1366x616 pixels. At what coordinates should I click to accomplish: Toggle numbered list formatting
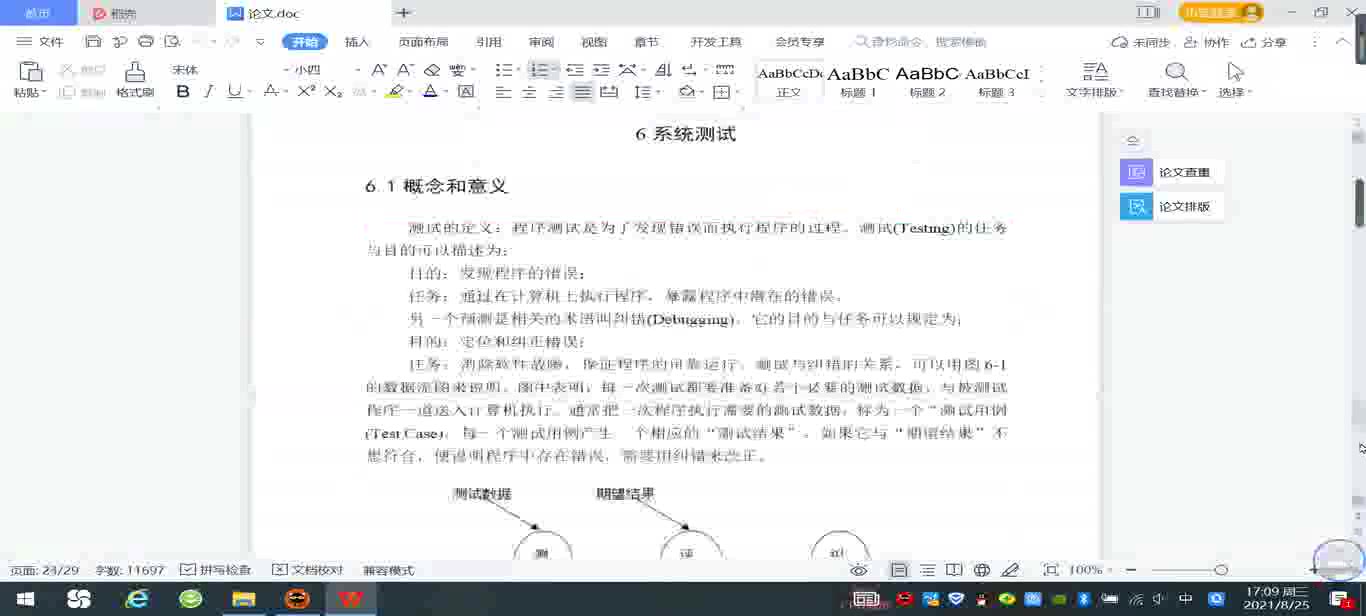(x=539, y=70)
